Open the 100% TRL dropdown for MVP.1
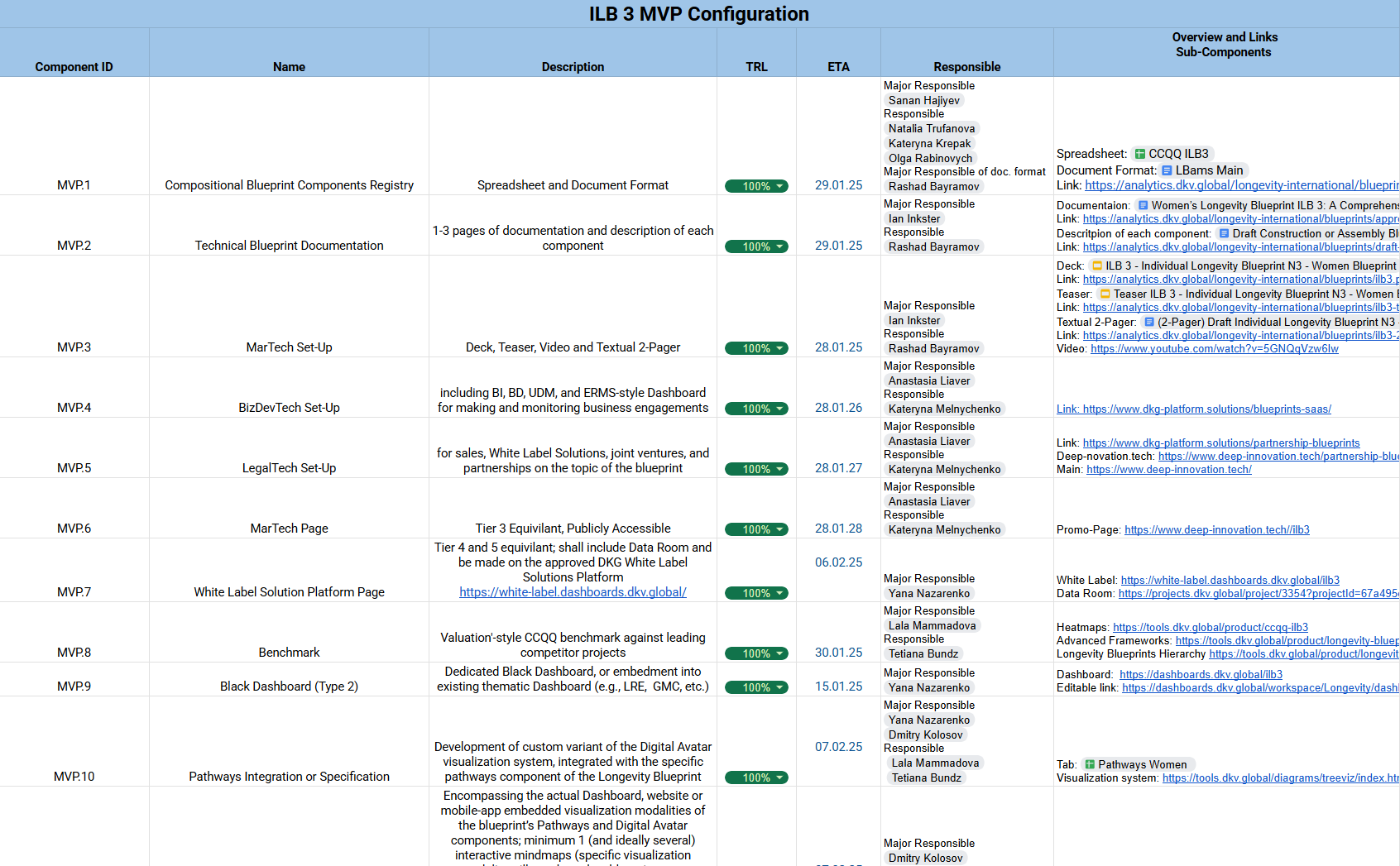This screenshot has height=866, width=1400. [779, 186]
